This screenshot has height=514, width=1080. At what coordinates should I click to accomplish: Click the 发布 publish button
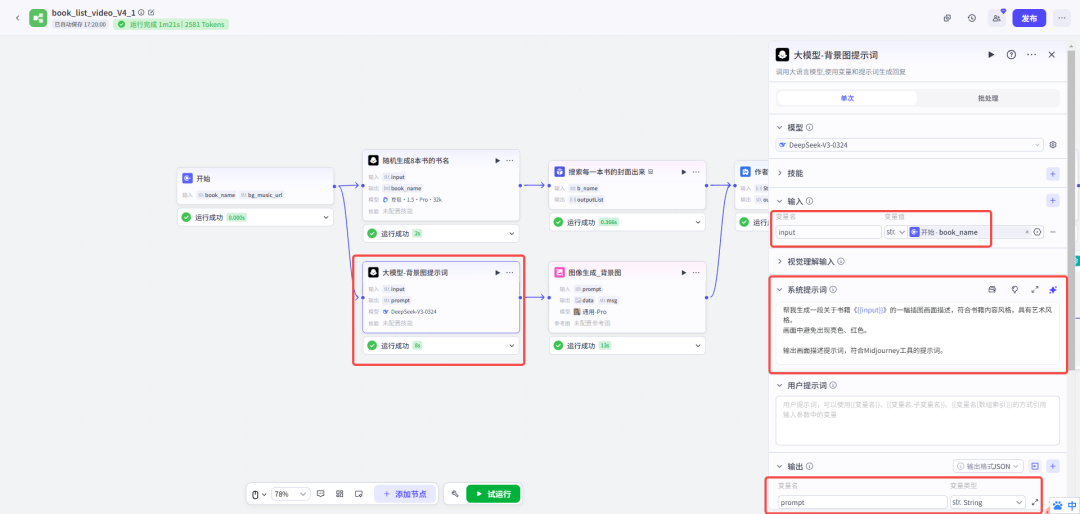(x=1028, y=18)
